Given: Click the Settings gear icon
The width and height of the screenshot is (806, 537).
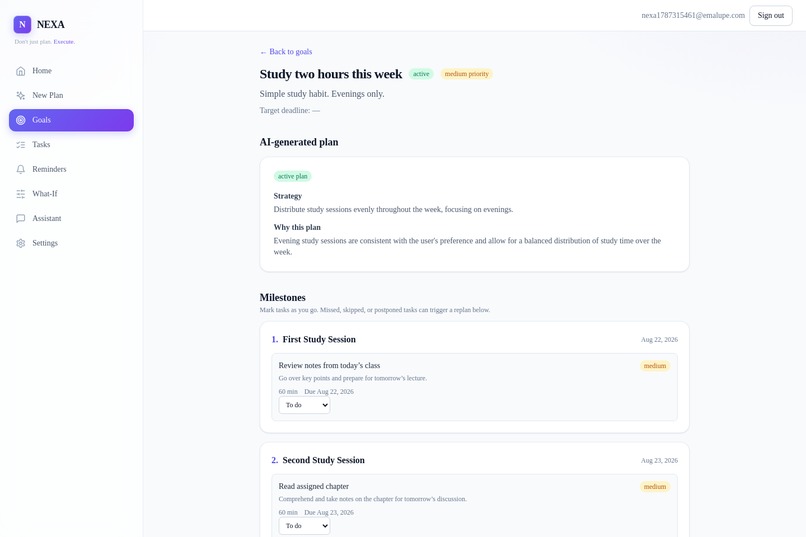Looking at the screenshot, I should (x=21, y=244).
